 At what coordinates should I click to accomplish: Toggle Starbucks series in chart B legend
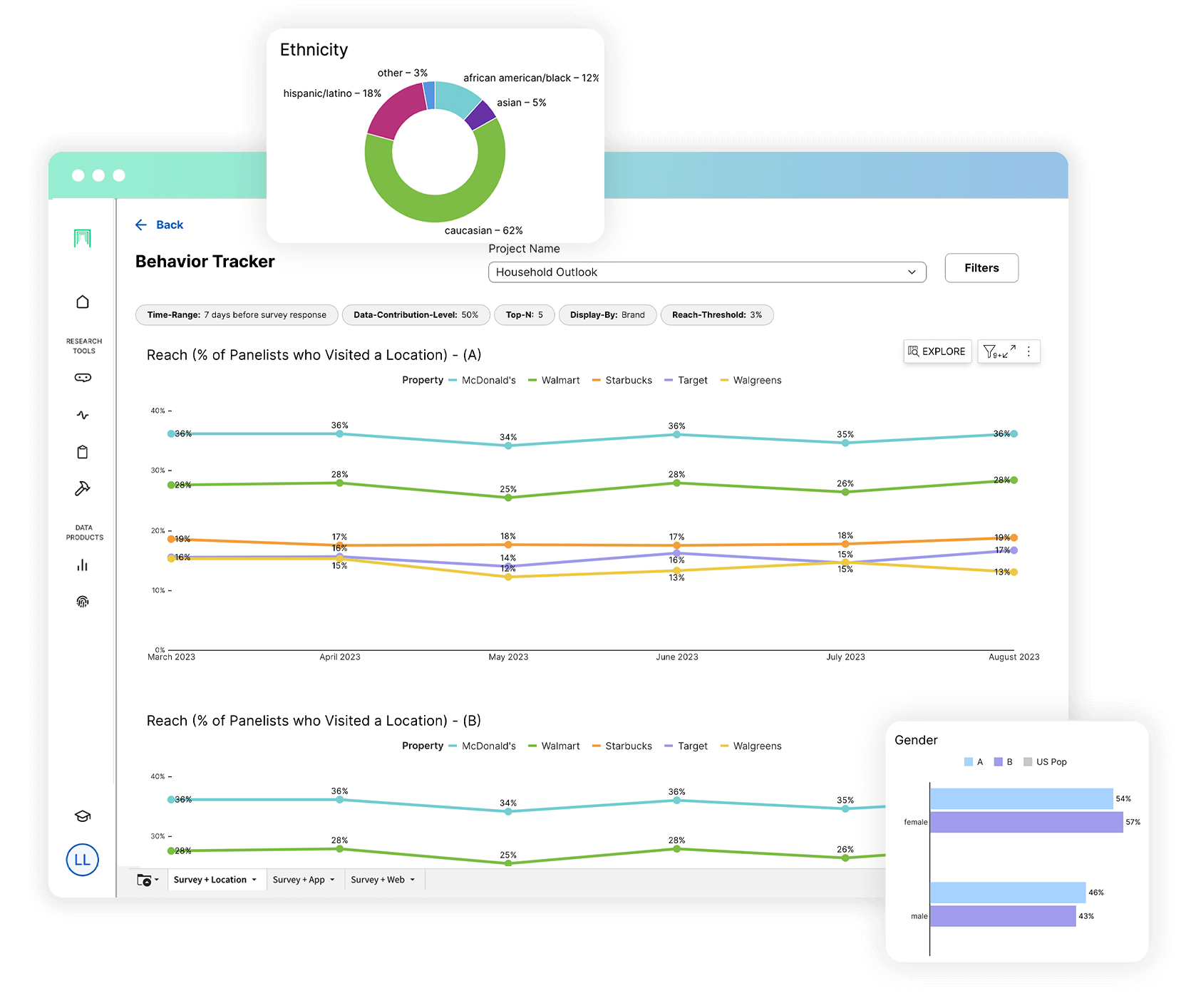pyautogui.click(x=622, y=746)
